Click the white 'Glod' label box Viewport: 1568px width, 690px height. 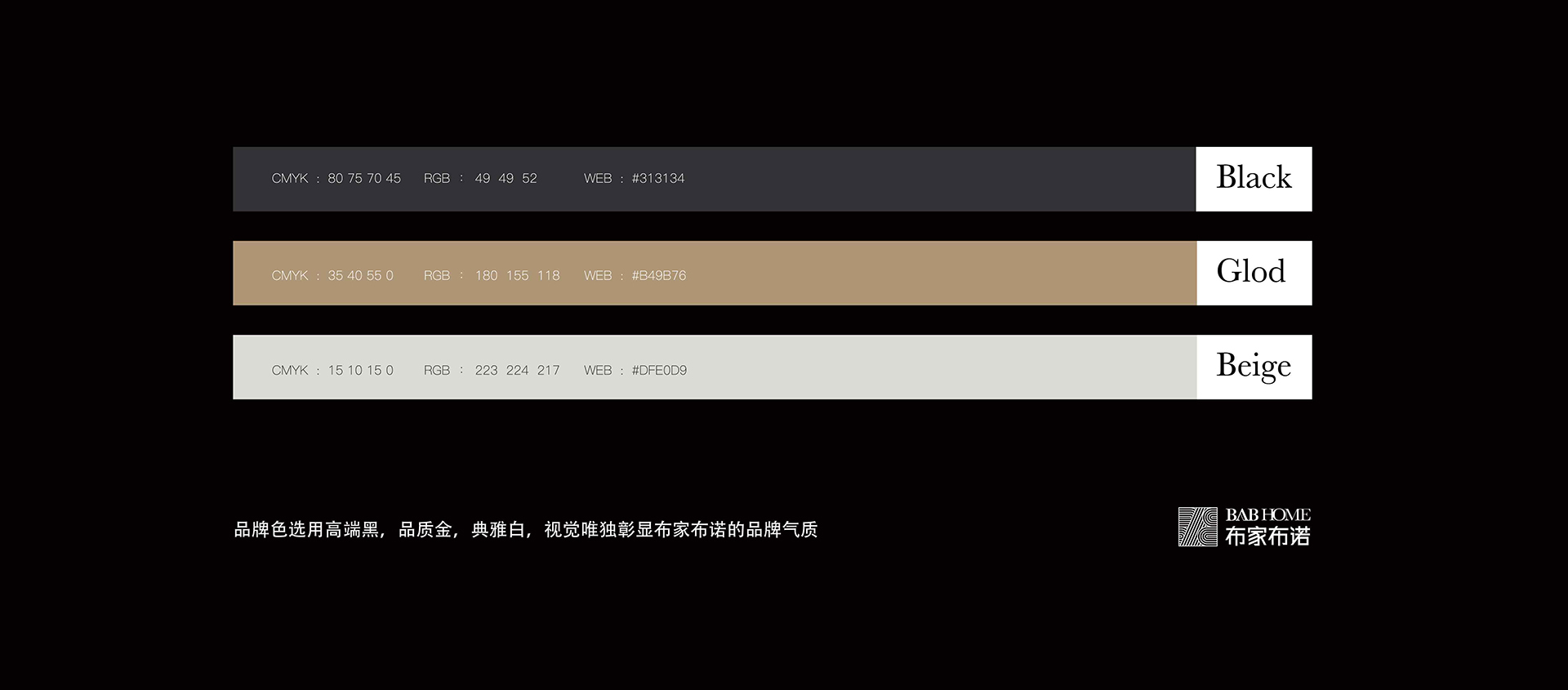[x=1254, y=273]
